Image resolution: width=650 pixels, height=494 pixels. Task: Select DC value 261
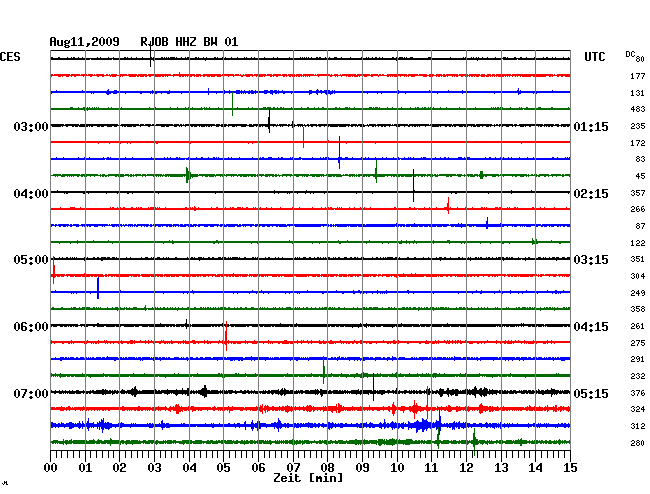tap(638, 326)
